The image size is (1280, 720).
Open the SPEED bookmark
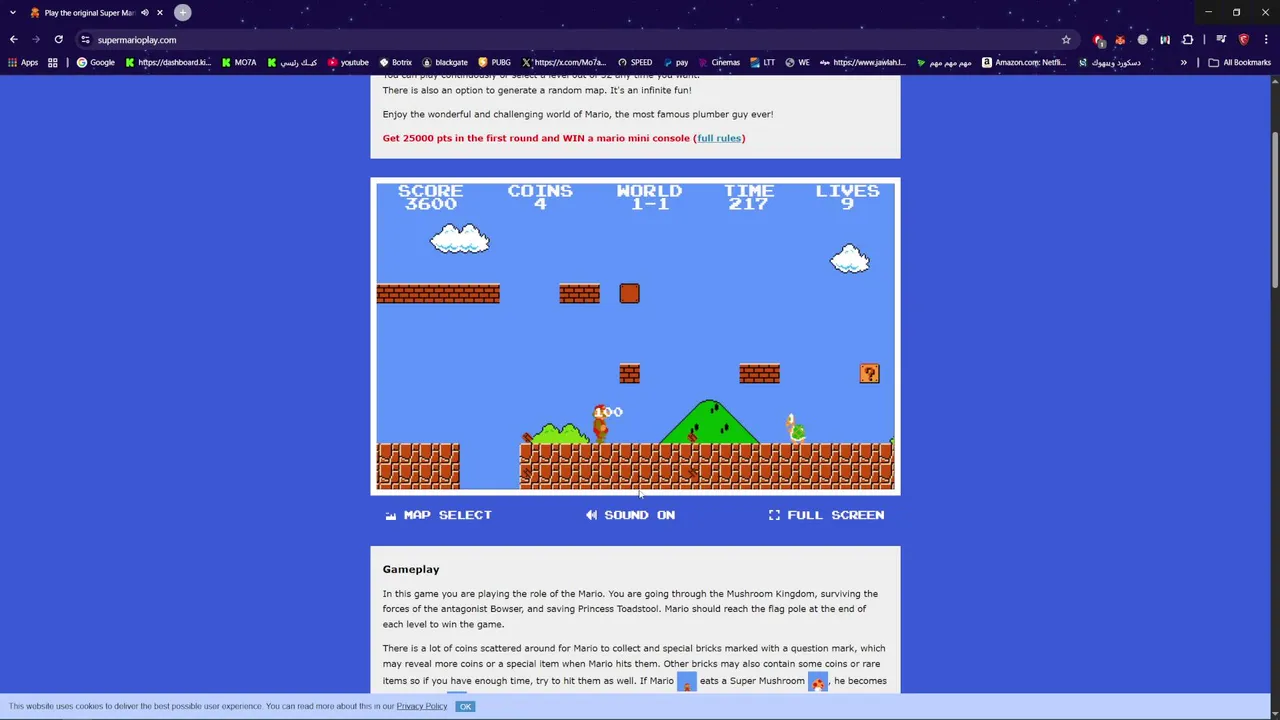tap(635, 62)
